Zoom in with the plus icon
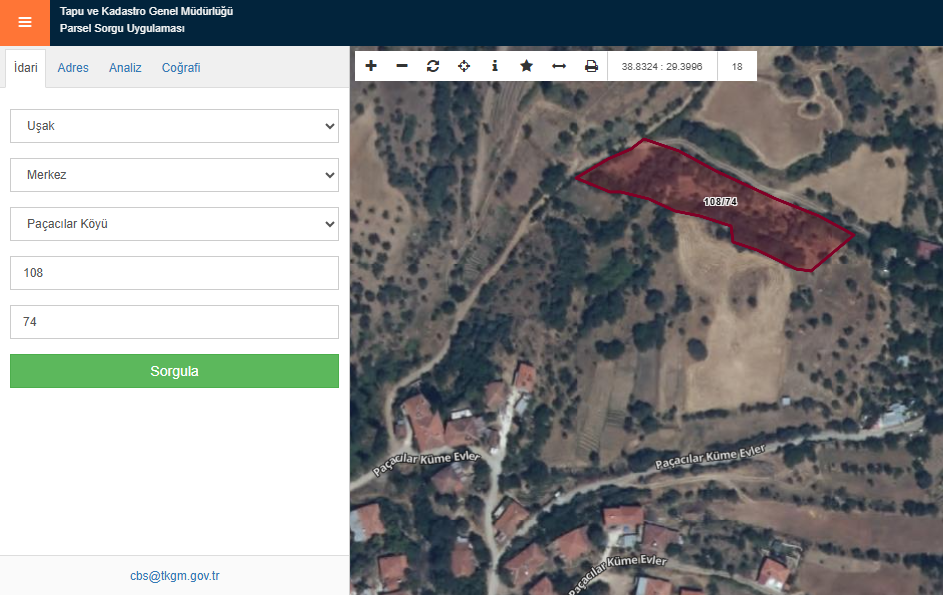 point(371,66)
